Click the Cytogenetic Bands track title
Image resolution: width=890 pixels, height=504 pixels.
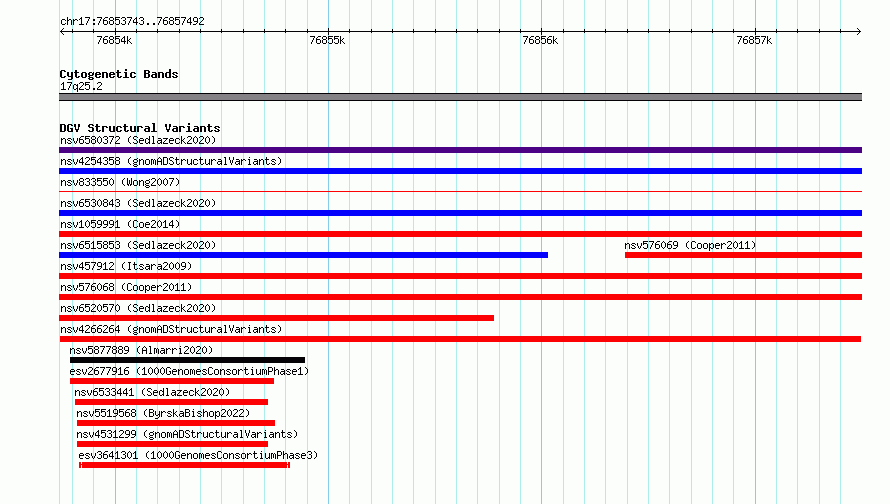119,74
